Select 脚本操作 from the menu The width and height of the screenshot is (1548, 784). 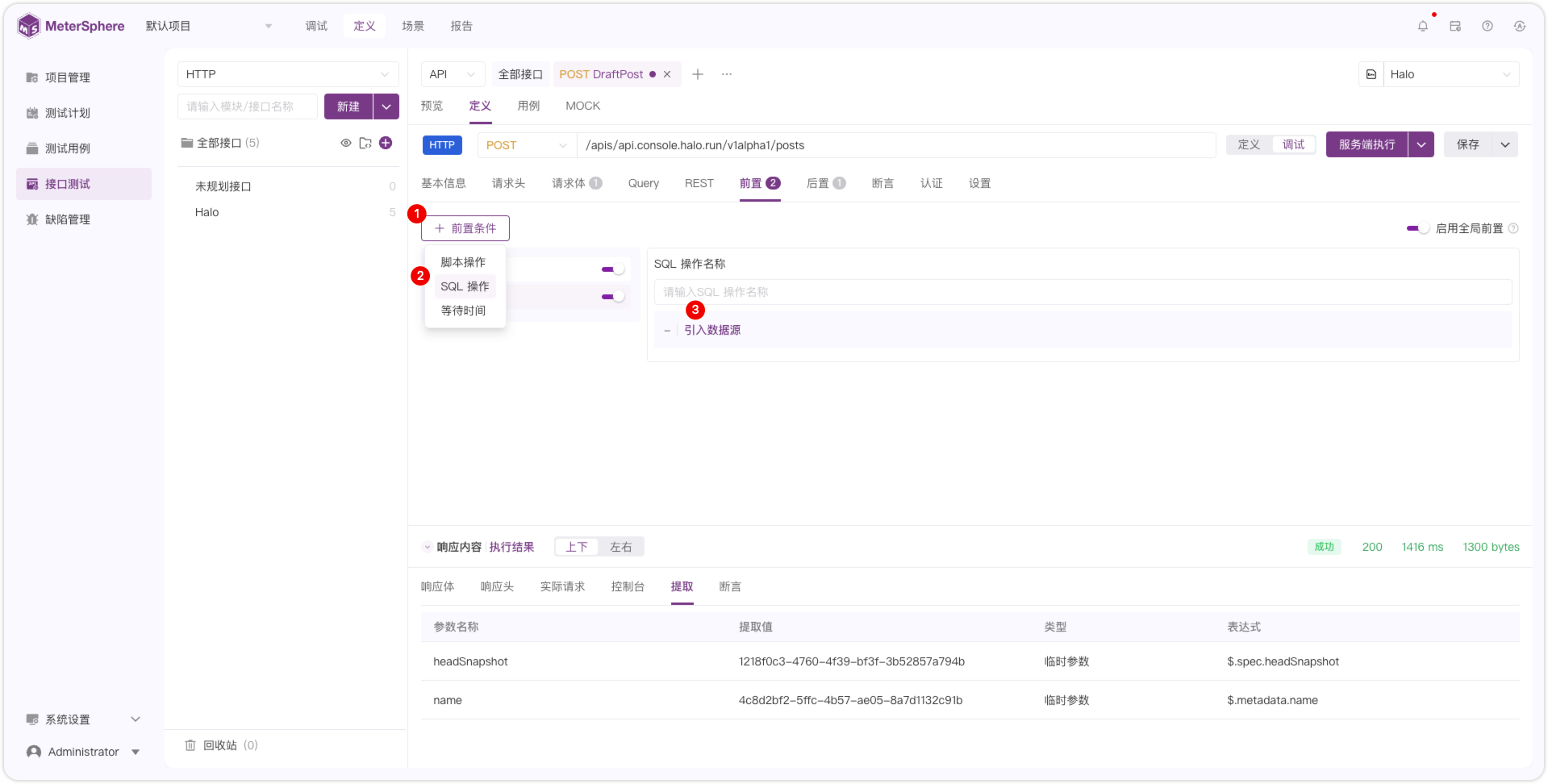tap(463, 262)
